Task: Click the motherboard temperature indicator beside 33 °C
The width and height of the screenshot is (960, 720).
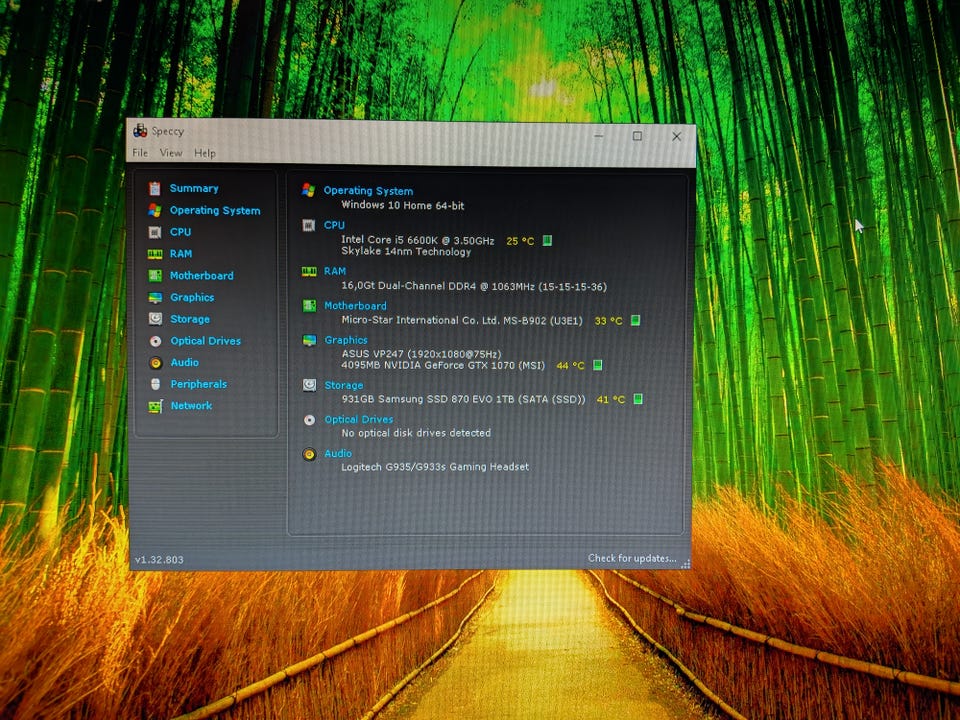Action: click(x=636, y=320)
